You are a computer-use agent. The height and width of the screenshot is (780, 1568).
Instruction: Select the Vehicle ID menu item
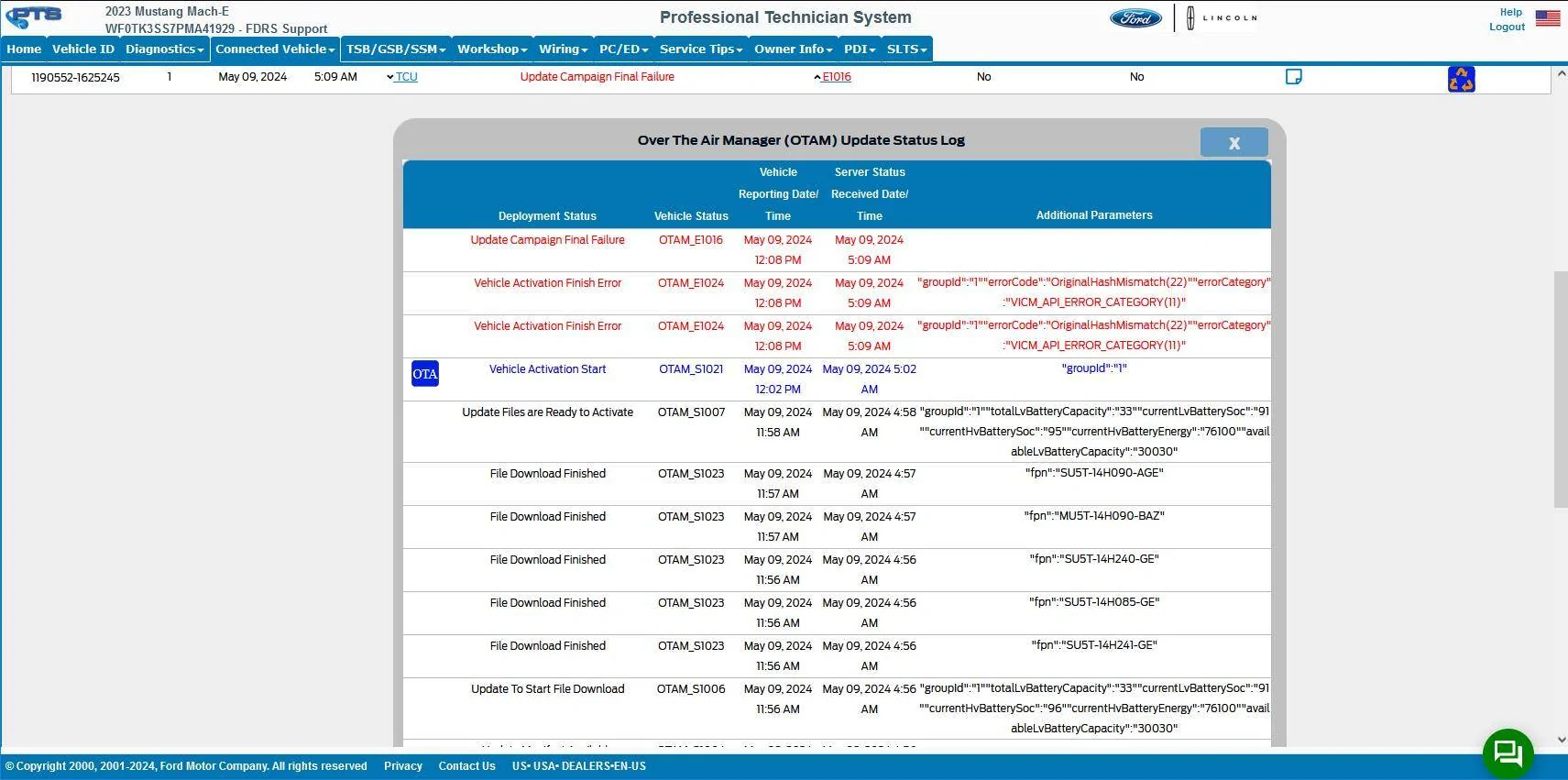click(83, 49)
